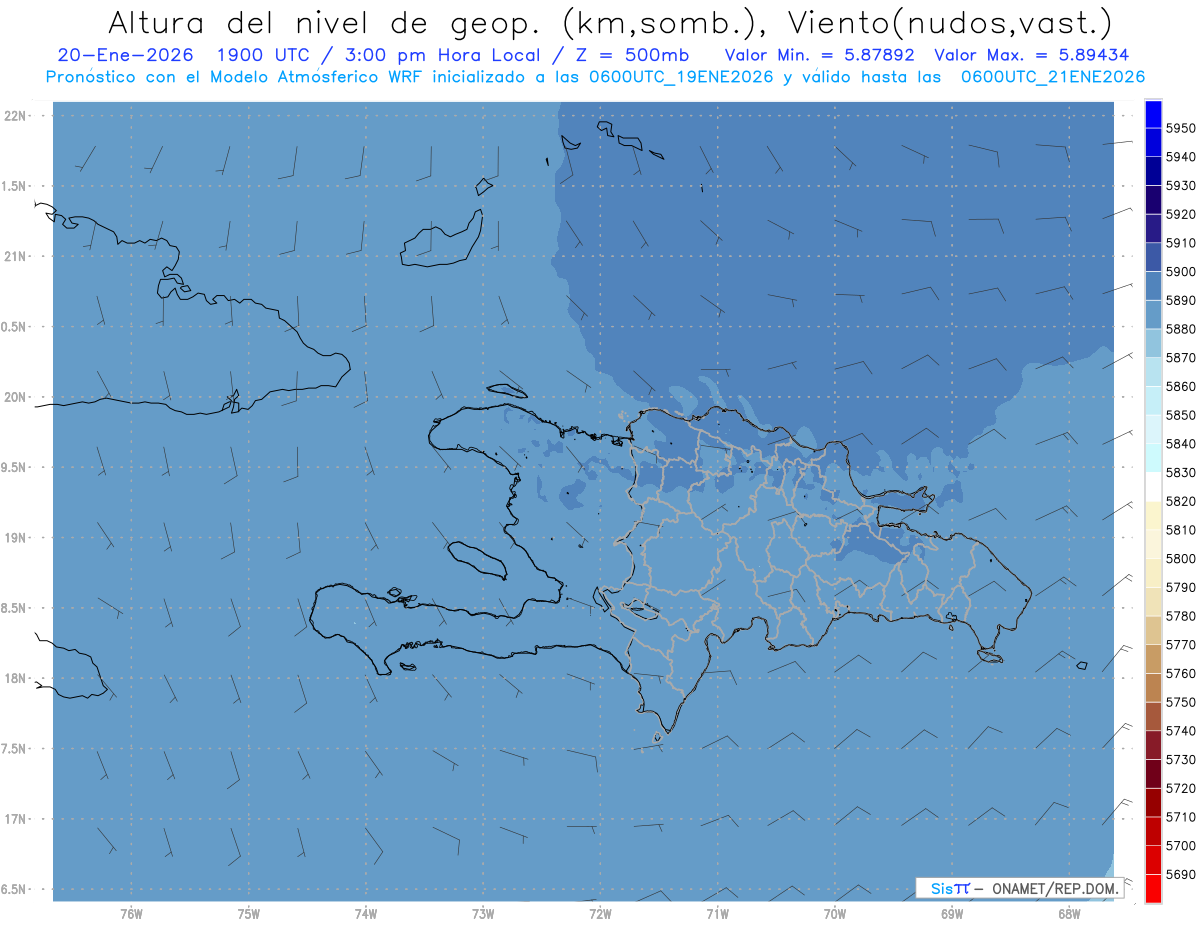This screenshot has width=1200, height=927.
Task: Pick colorbar swatch between 5770 and 5760
Action: [x=1153, y=659]
